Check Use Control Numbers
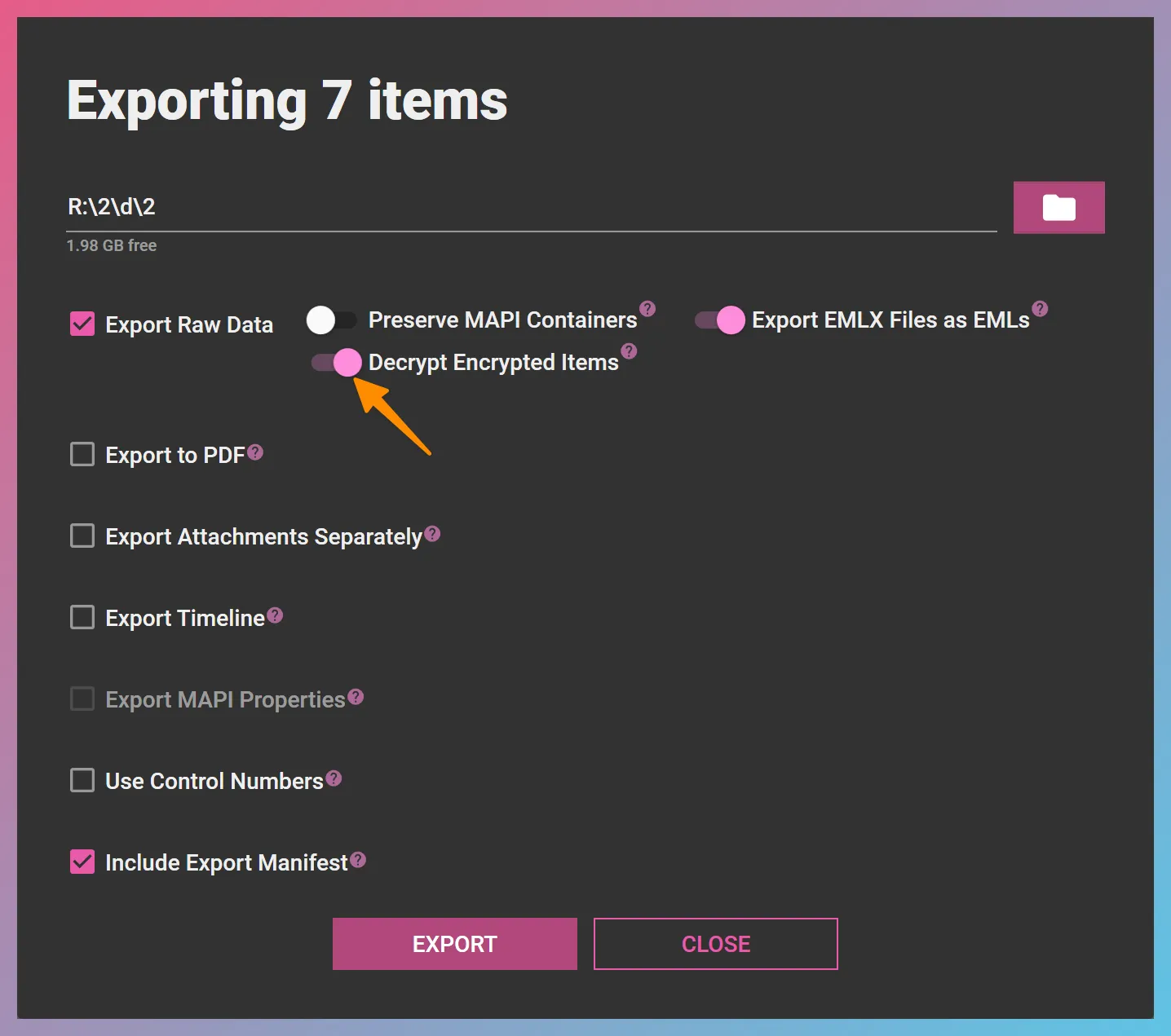The image size is (1171, 1036). (x=82, y=780)
